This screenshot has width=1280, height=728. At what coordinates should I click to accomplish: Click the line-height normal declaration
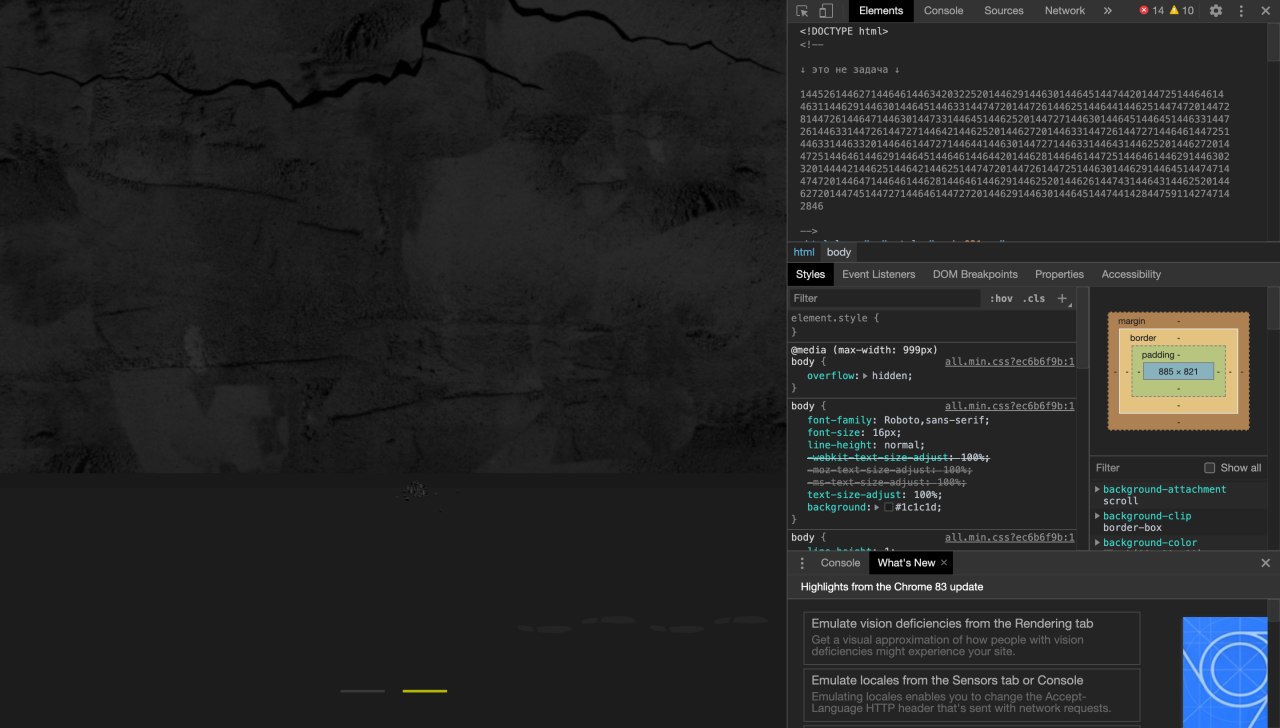tap(866, 445)
